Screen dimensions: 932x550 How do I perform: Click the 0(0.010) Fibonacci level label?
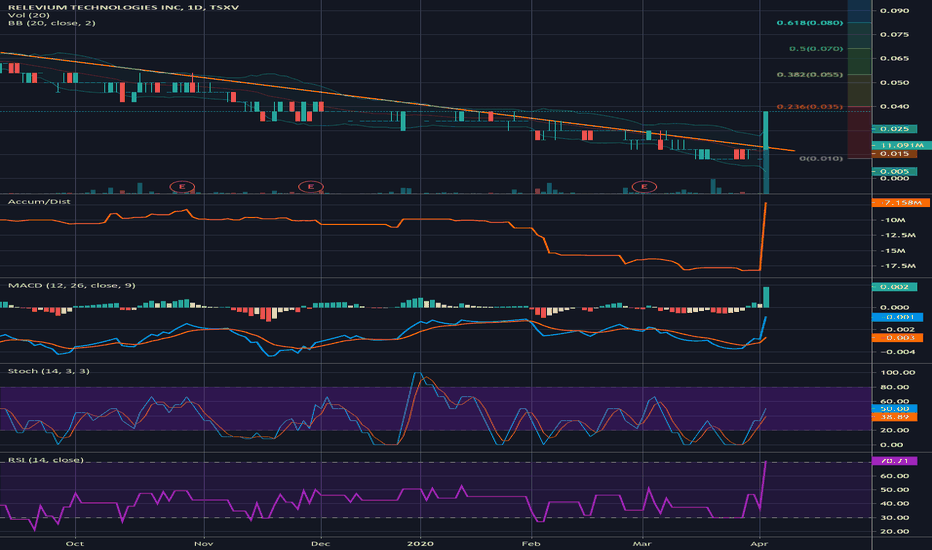coord(821,159)
